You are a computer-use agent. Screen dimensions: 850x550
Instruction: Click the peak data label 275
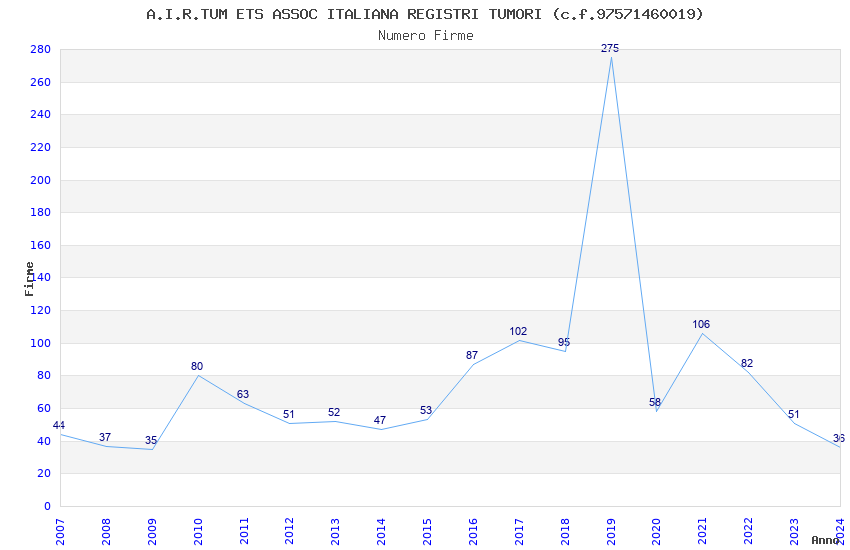tap(610, 48)
